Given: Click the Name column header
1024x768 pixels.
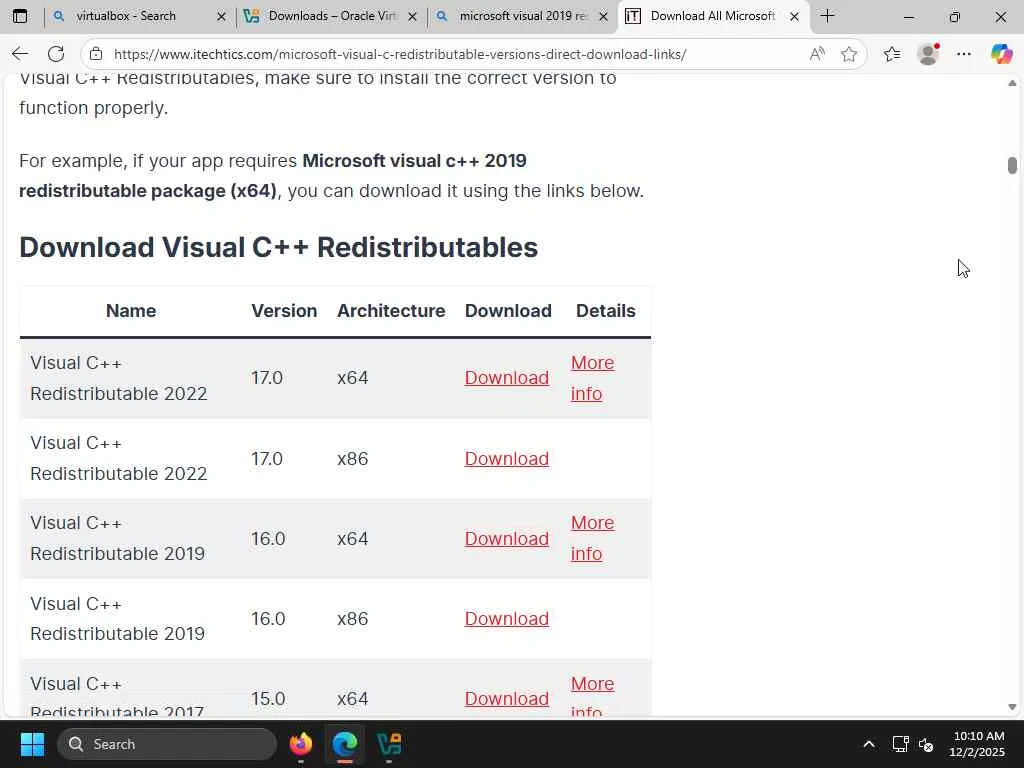Looking at the screenshot, I should (x=131, y=311).
